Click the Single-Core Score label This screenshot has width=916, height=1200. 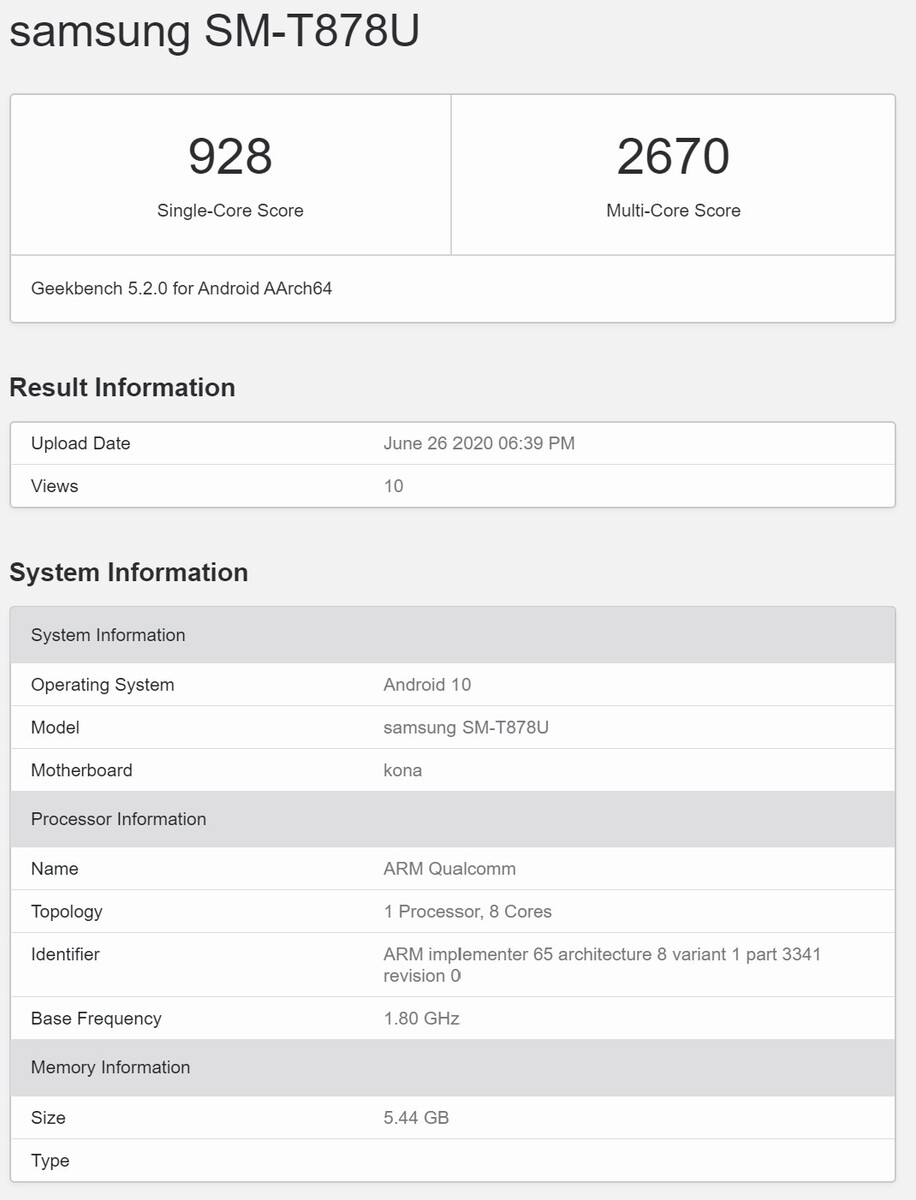tap(230, 211)
